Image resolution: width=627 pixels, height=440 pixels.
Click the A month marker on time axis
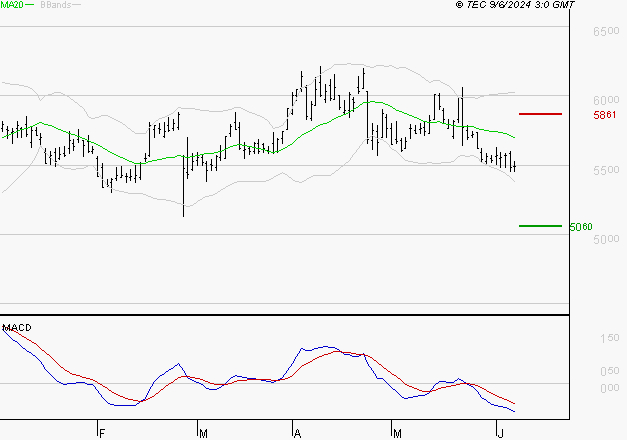click(x=297, y=434)
